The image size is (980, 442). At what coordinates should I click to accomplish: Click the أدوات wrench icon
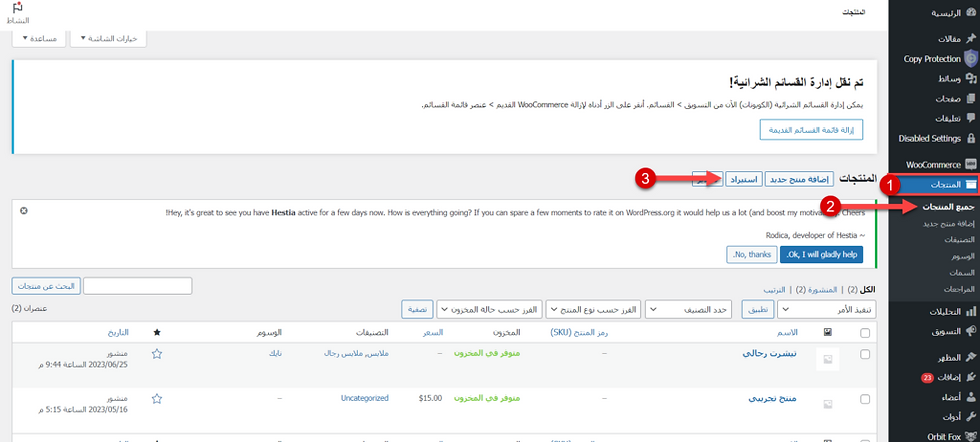tap(971, 417)
